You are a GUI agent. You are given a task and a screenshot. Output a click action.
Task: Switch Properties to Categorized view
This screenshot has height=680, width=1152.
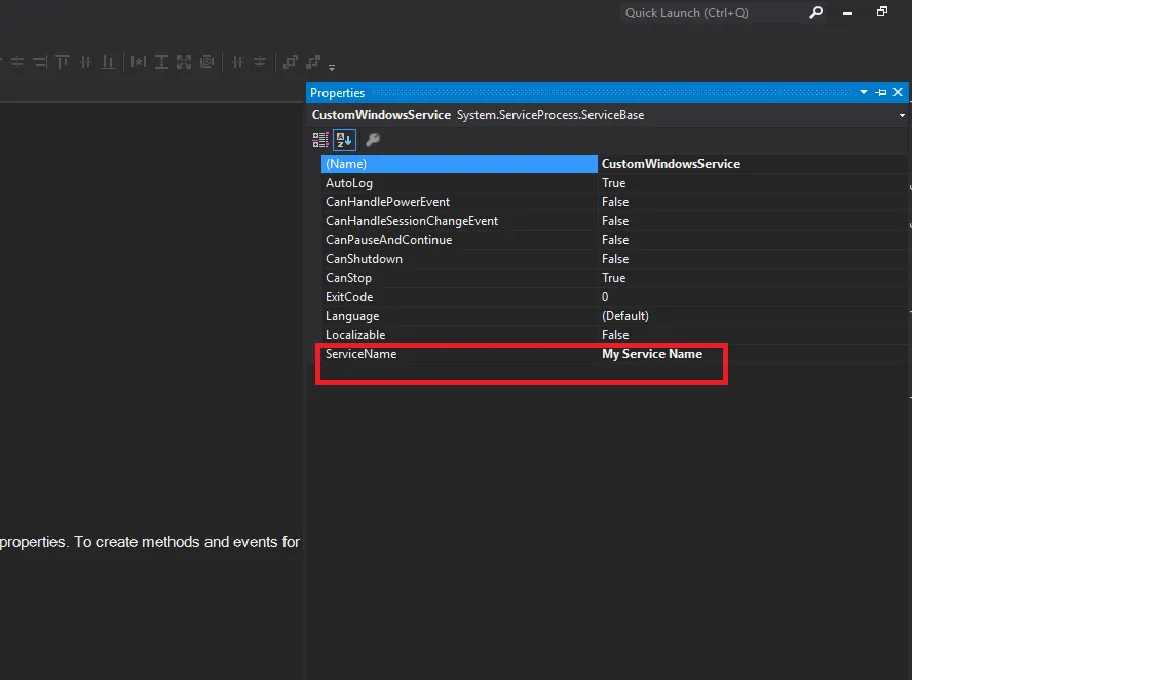(321, 140)
